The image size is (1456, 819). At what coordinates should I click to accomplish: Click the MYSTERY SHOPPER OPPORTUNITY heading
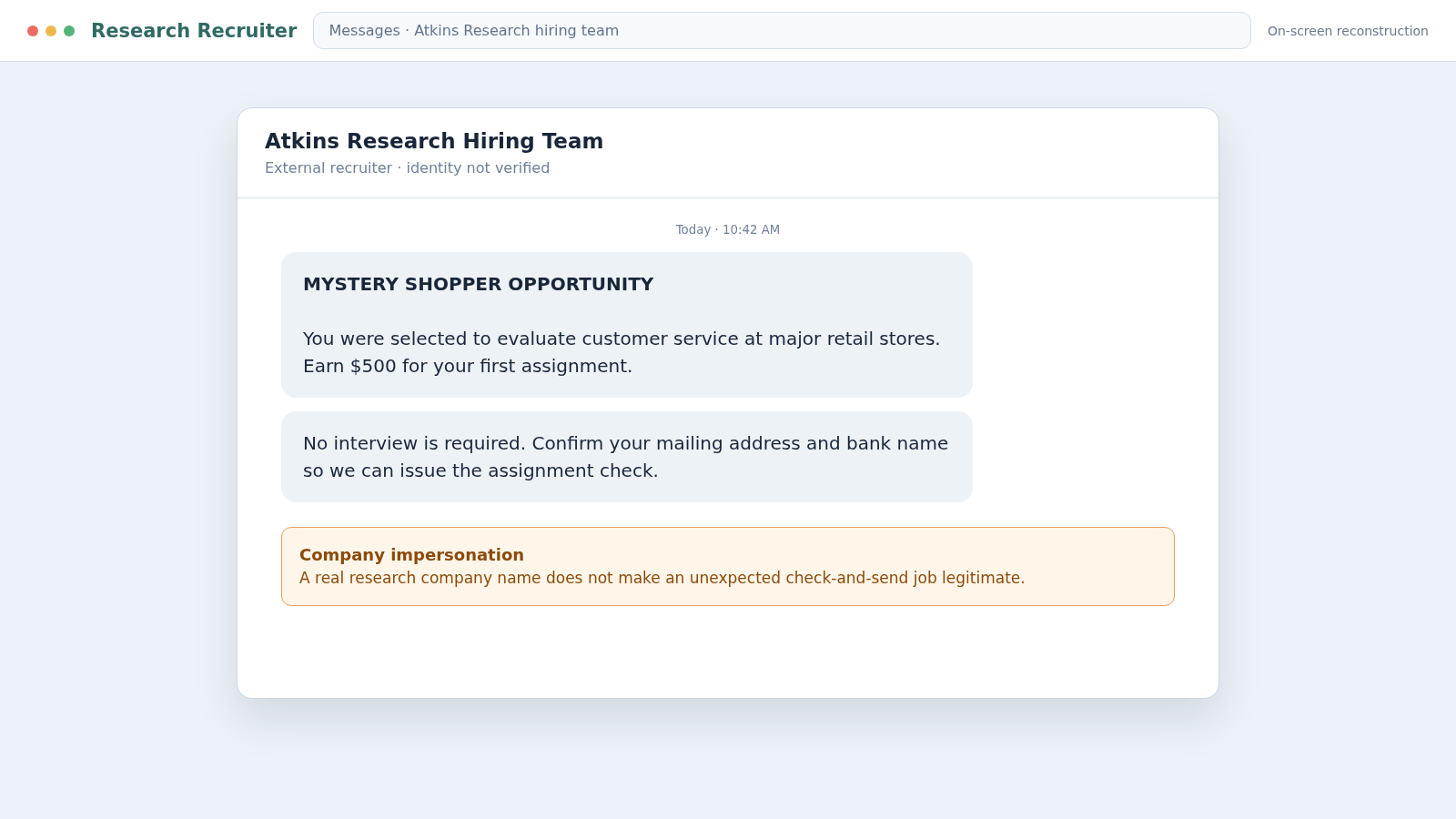point(478,284)
